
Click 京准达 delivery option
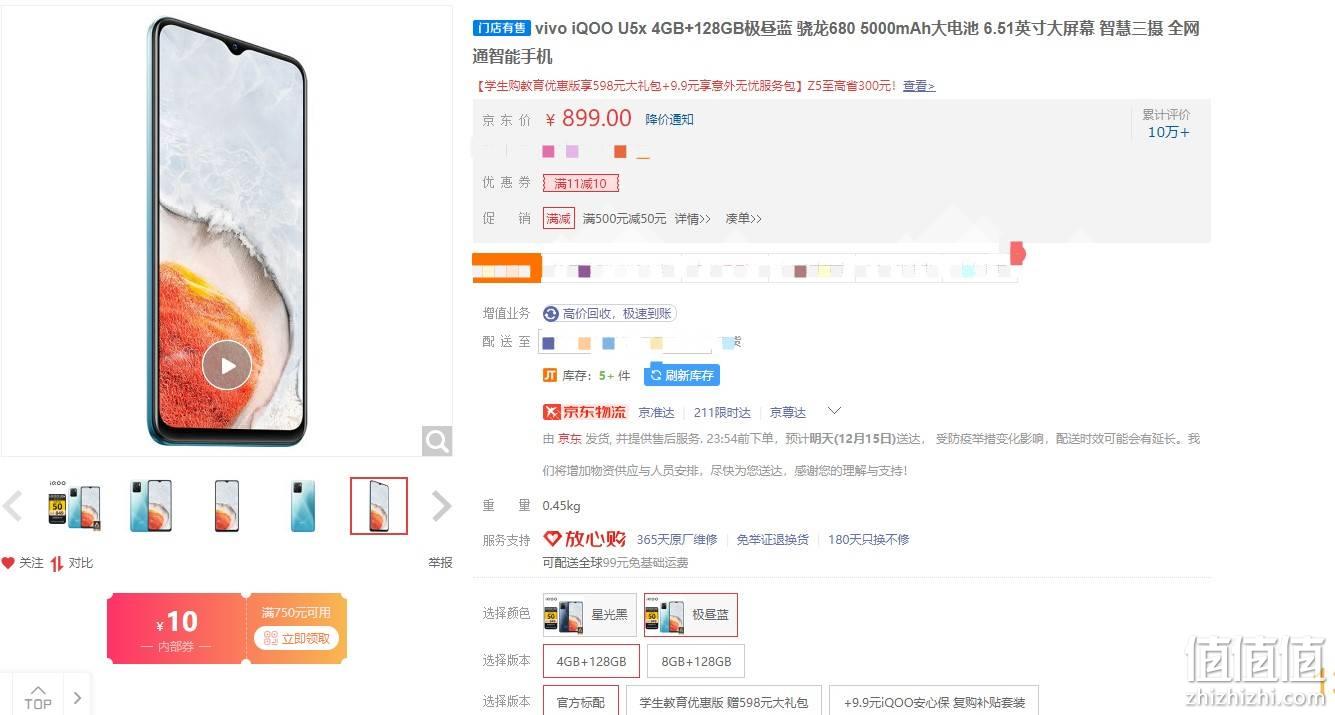[x=656, y=412]
